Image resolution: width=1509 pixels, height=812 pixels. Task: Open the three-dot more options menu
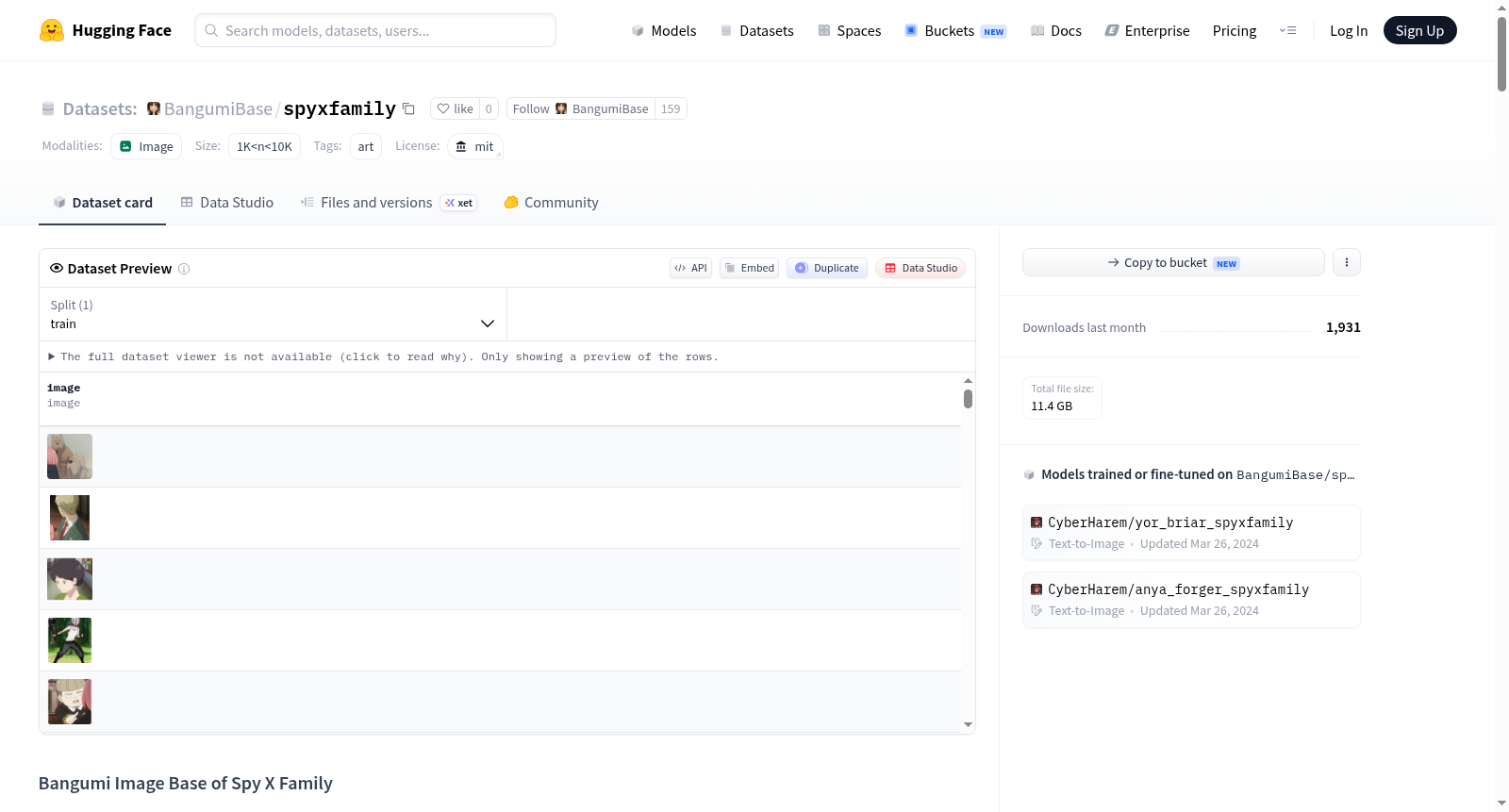pos(1347,262)
